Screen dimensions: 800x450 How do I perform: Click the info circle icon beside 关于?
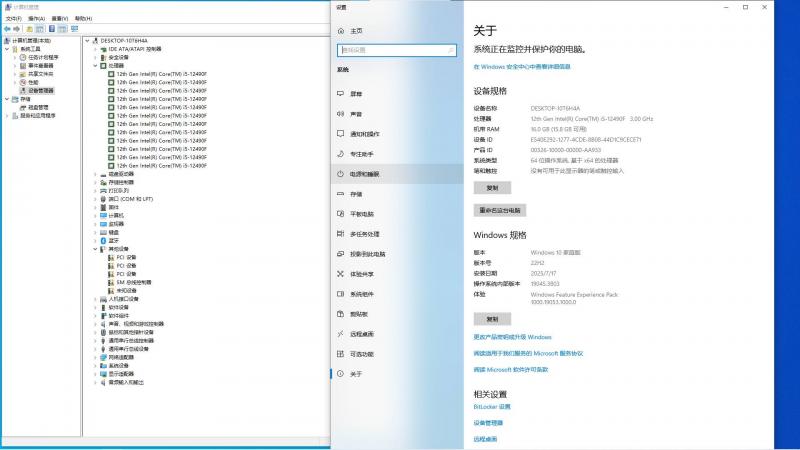coord(341,374)
